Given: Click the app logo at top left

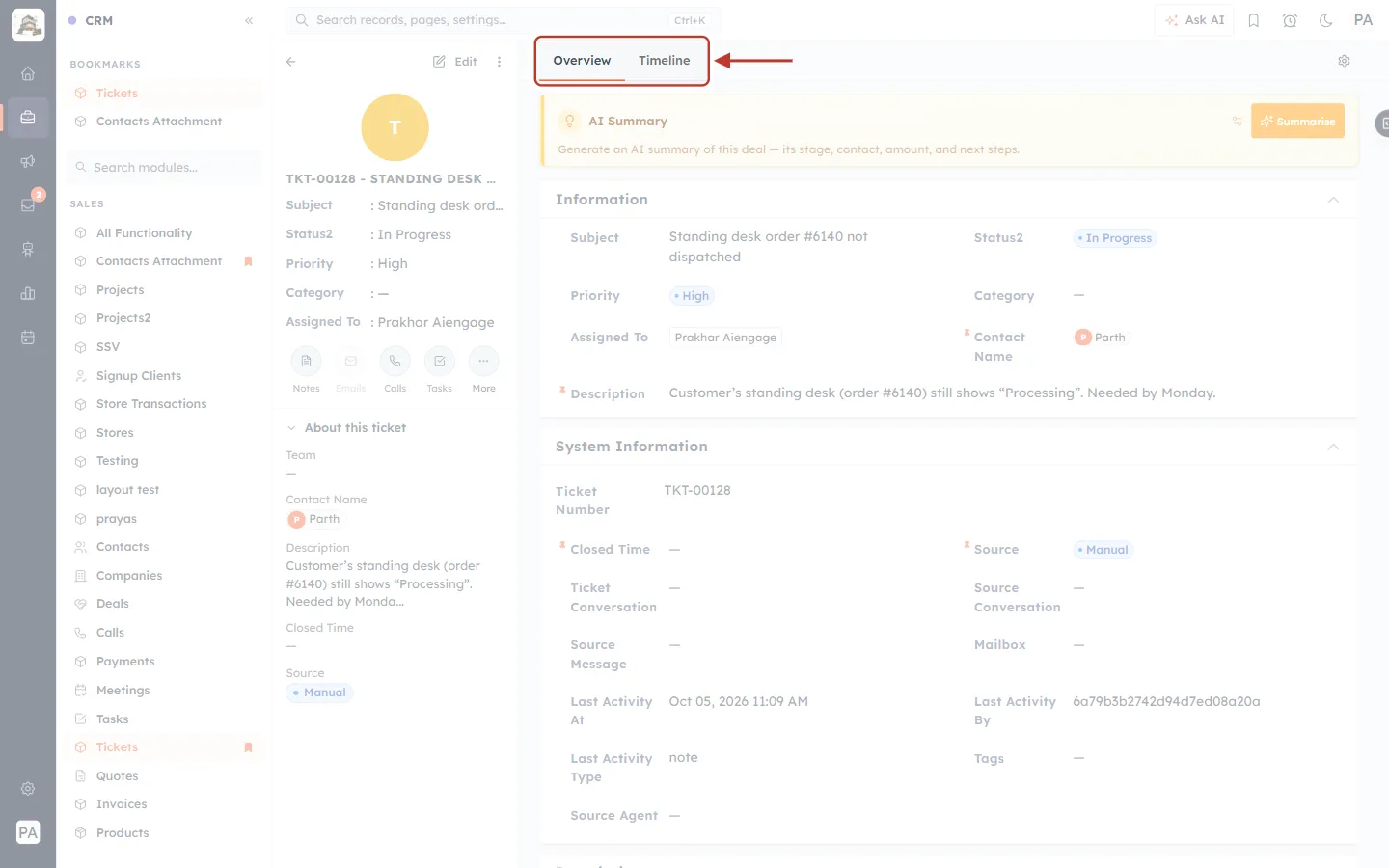Looking at the screenshot, I should pyautogui.click(x=28, y=25).
